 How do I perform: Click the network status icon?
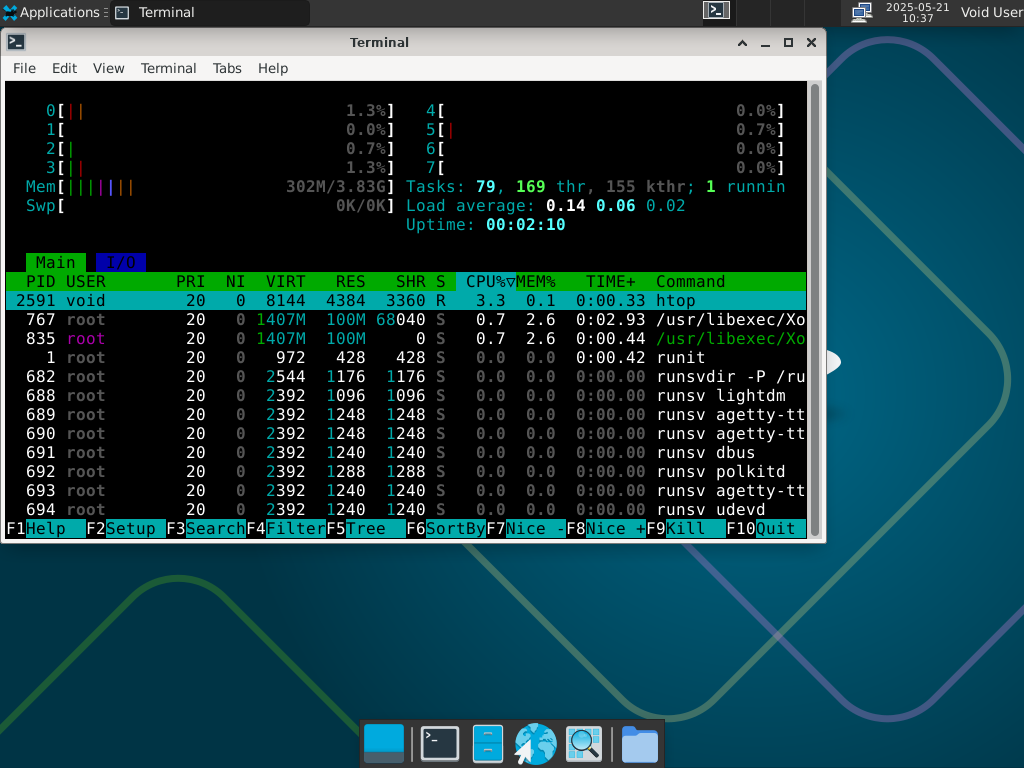(862, 12)
